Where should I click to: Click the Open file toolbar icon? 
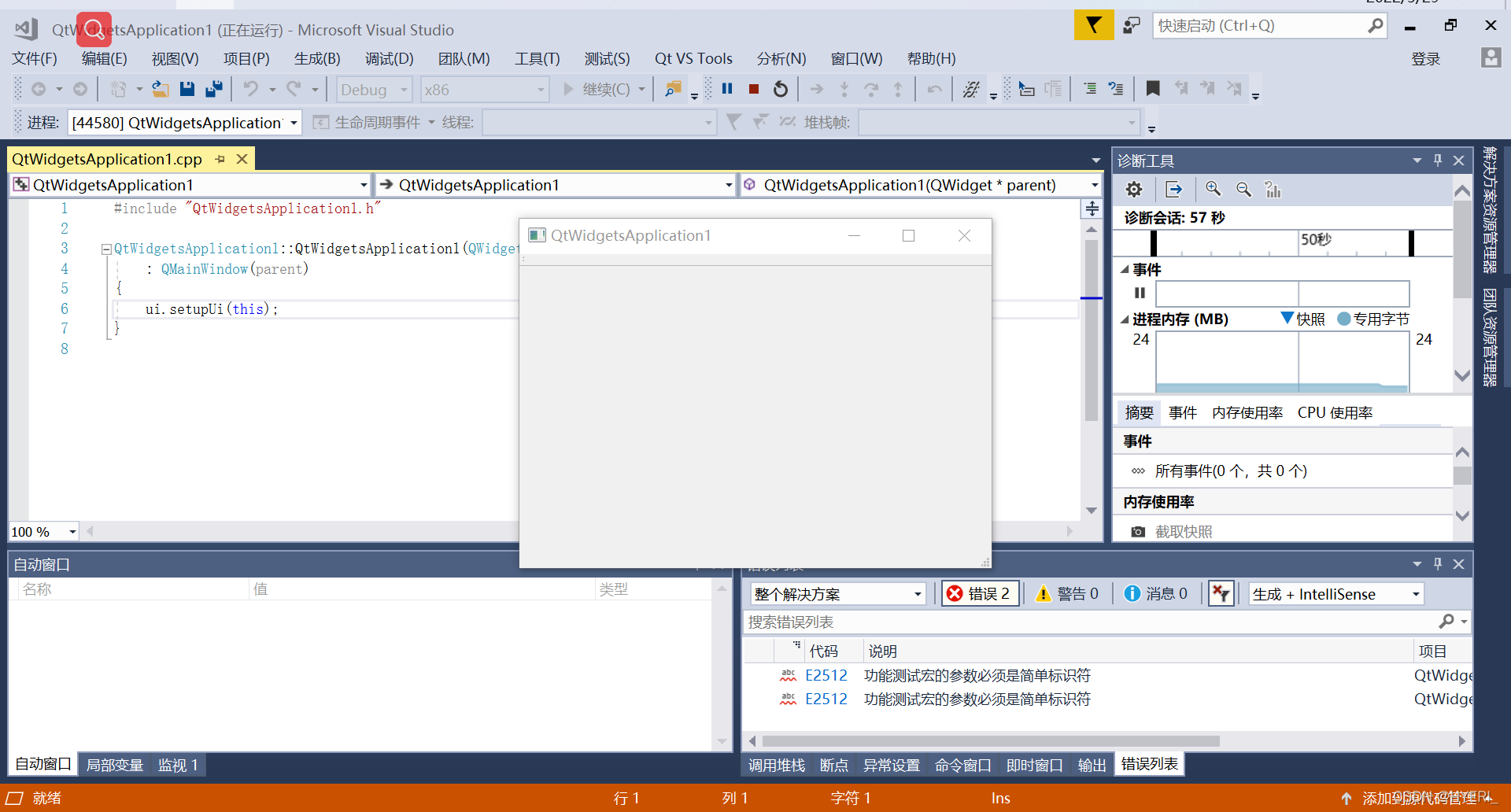click(161, 89)
